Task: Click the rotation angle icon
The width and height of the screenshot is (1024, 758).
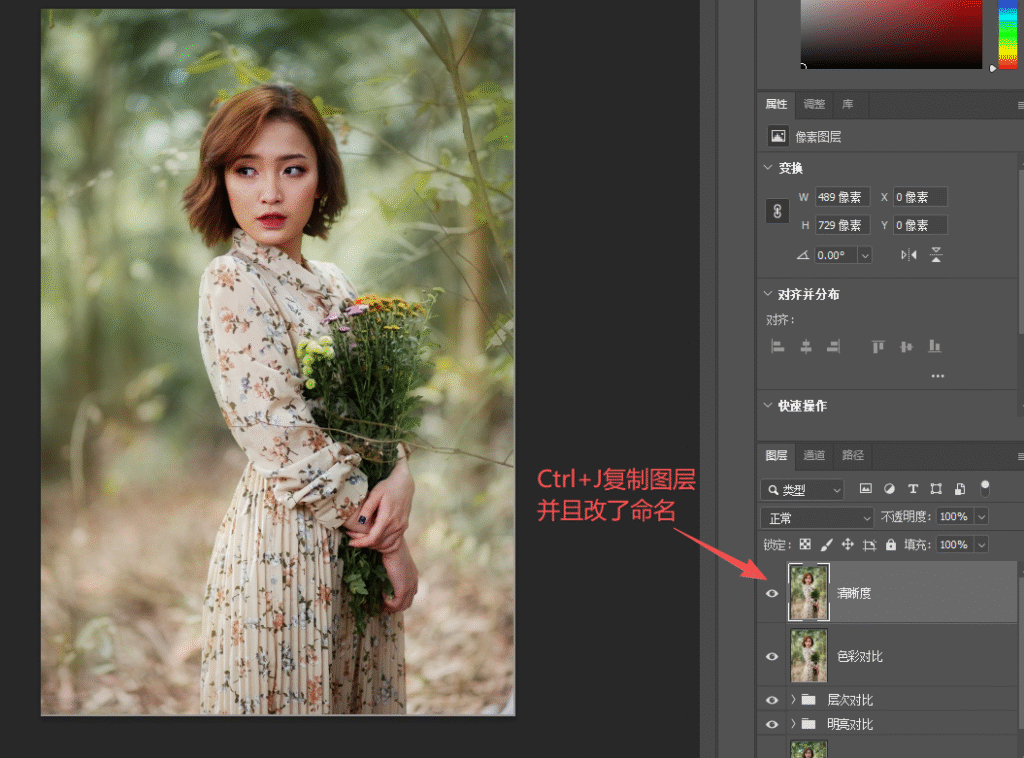Action: coord(803,255)
